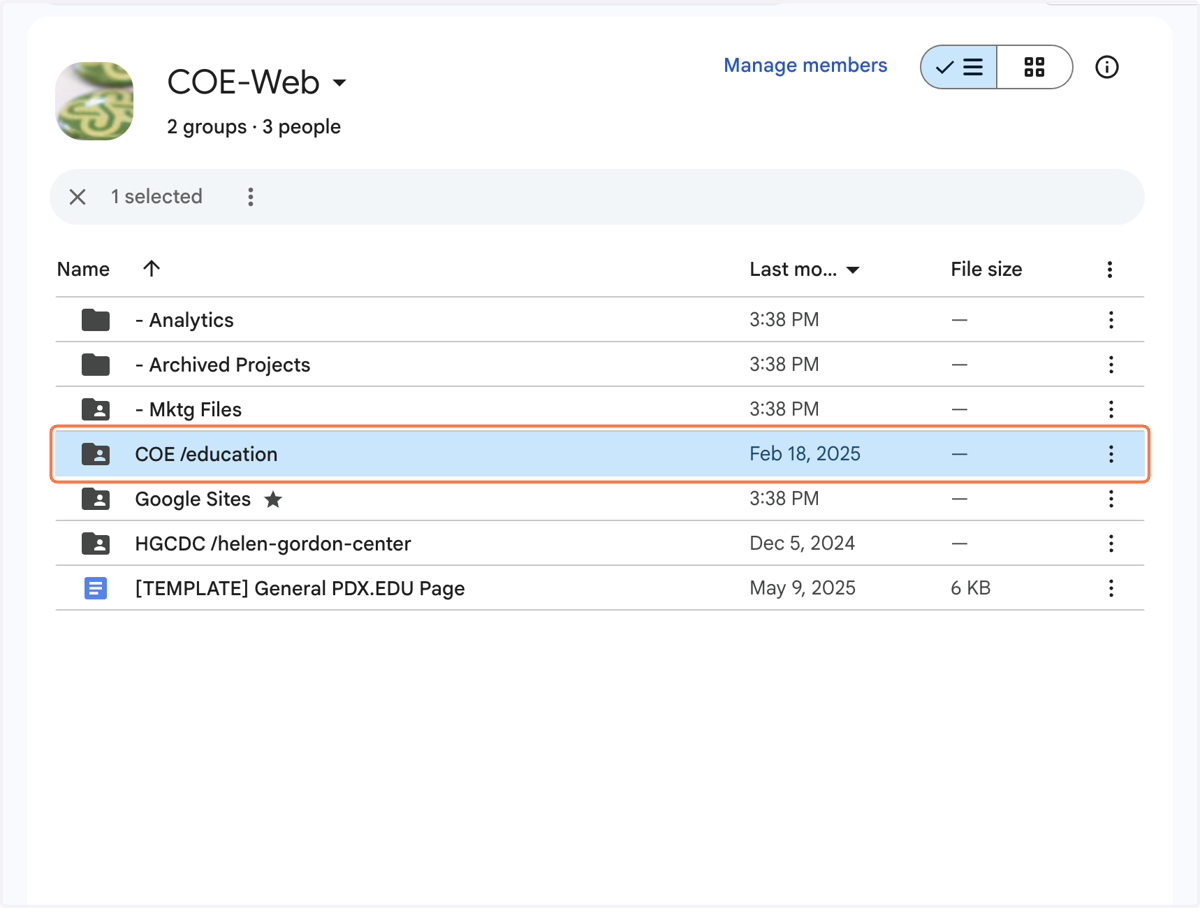Click the Google Docs icon of TEMPLATE file
Screen dimensions: 1200x908
(x=96, y=588)
